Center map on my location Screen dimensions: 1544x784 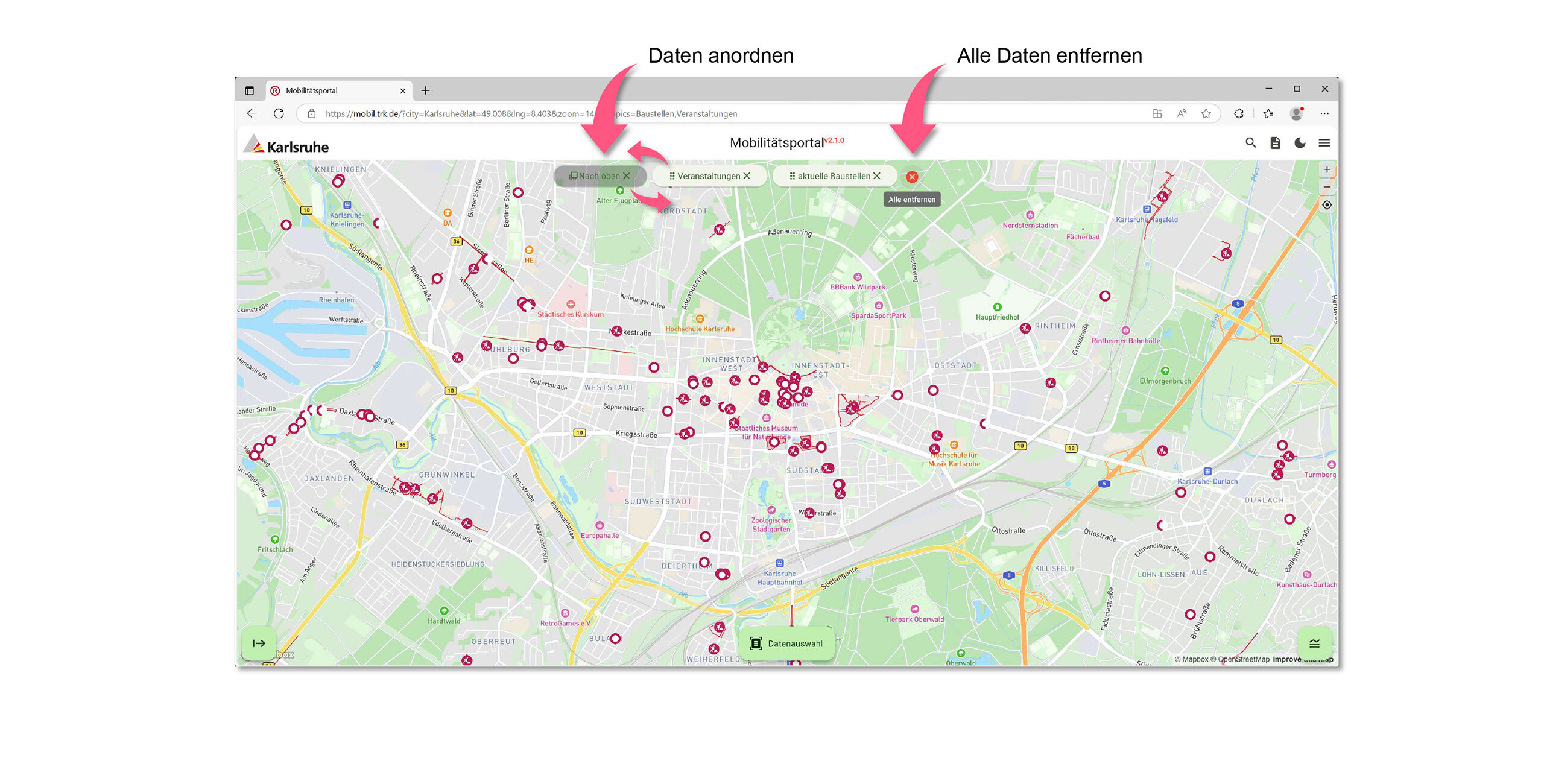point(1327,205)
